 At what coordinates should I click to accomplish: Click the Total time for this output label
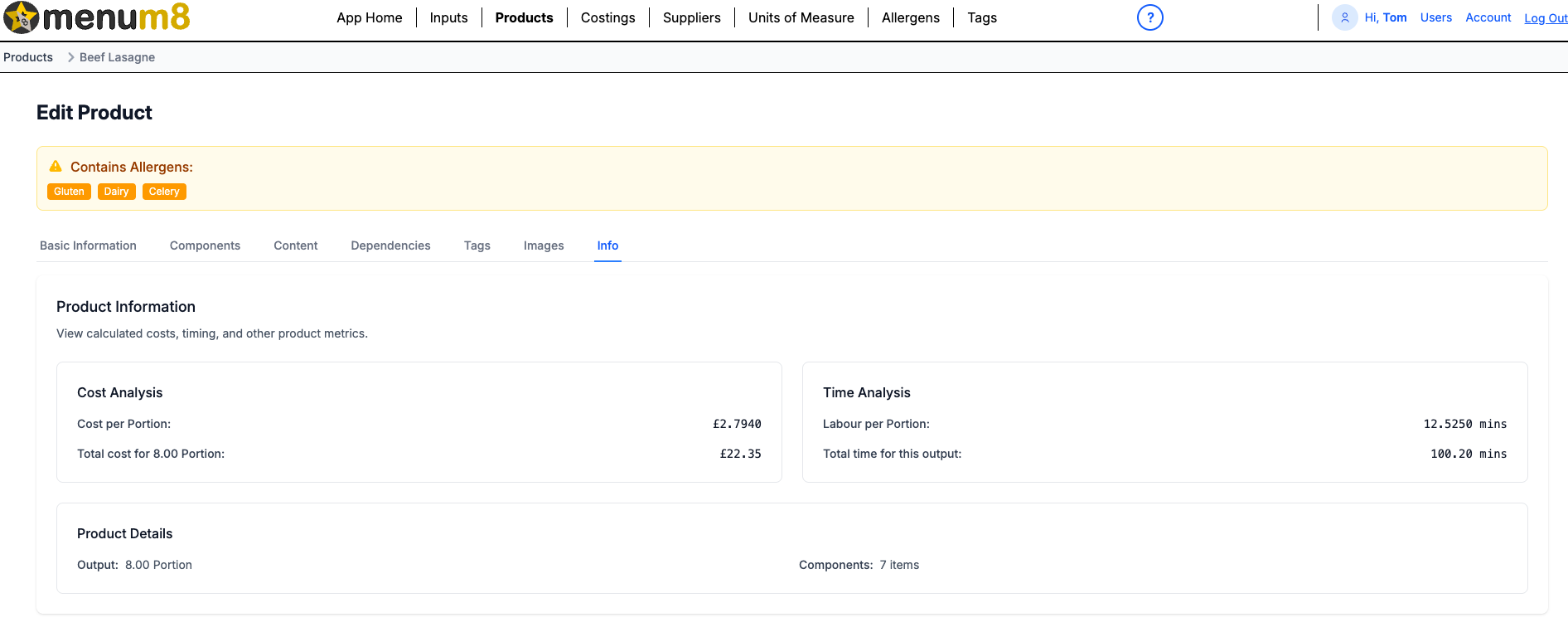[x=892, y=454]
